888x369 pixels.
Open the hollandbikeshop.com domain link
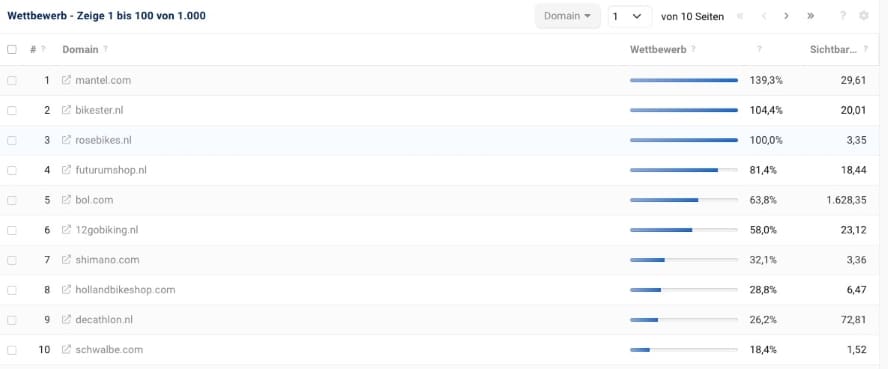coord(125,290)
